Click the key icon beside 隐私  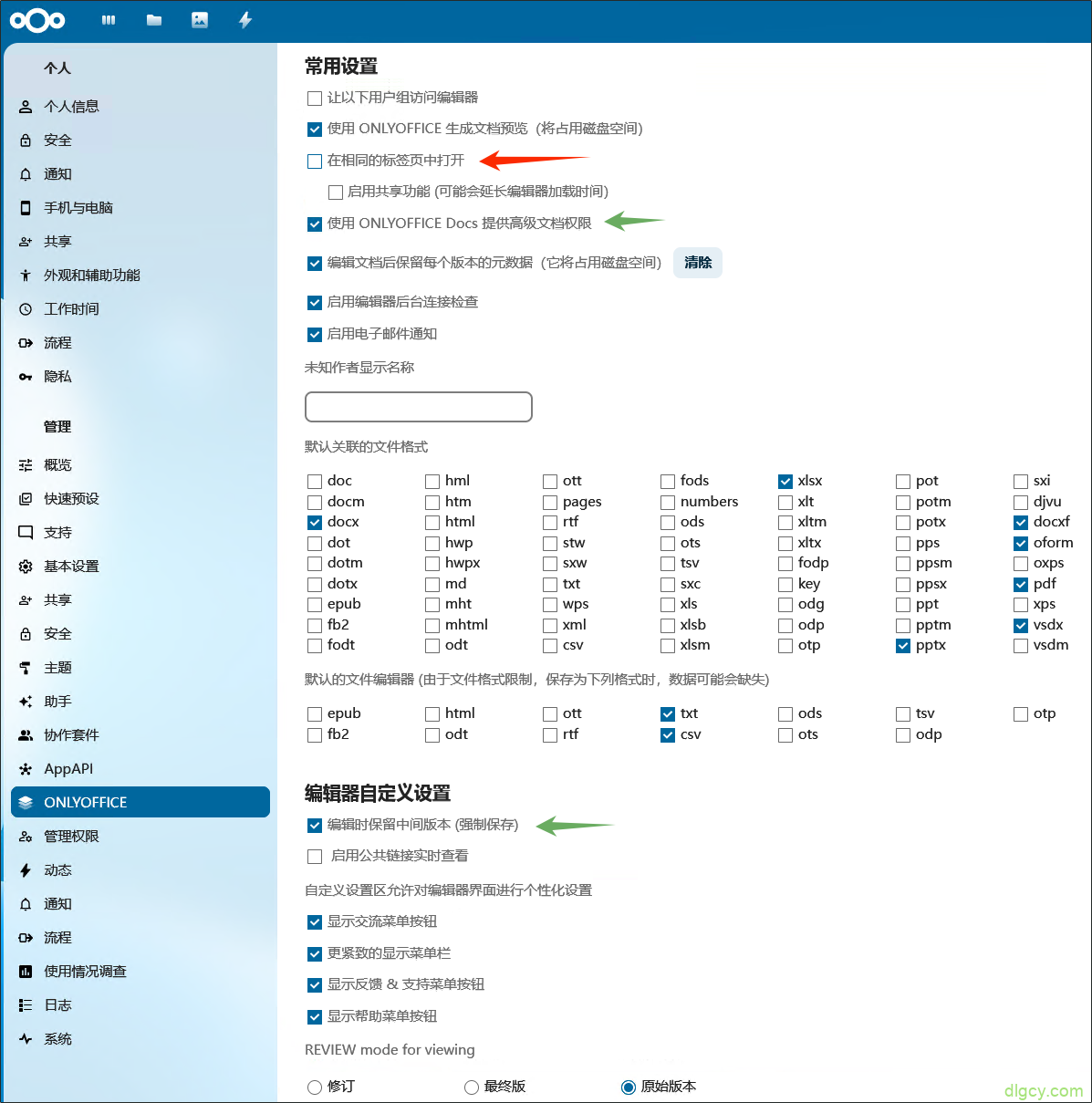26,377
